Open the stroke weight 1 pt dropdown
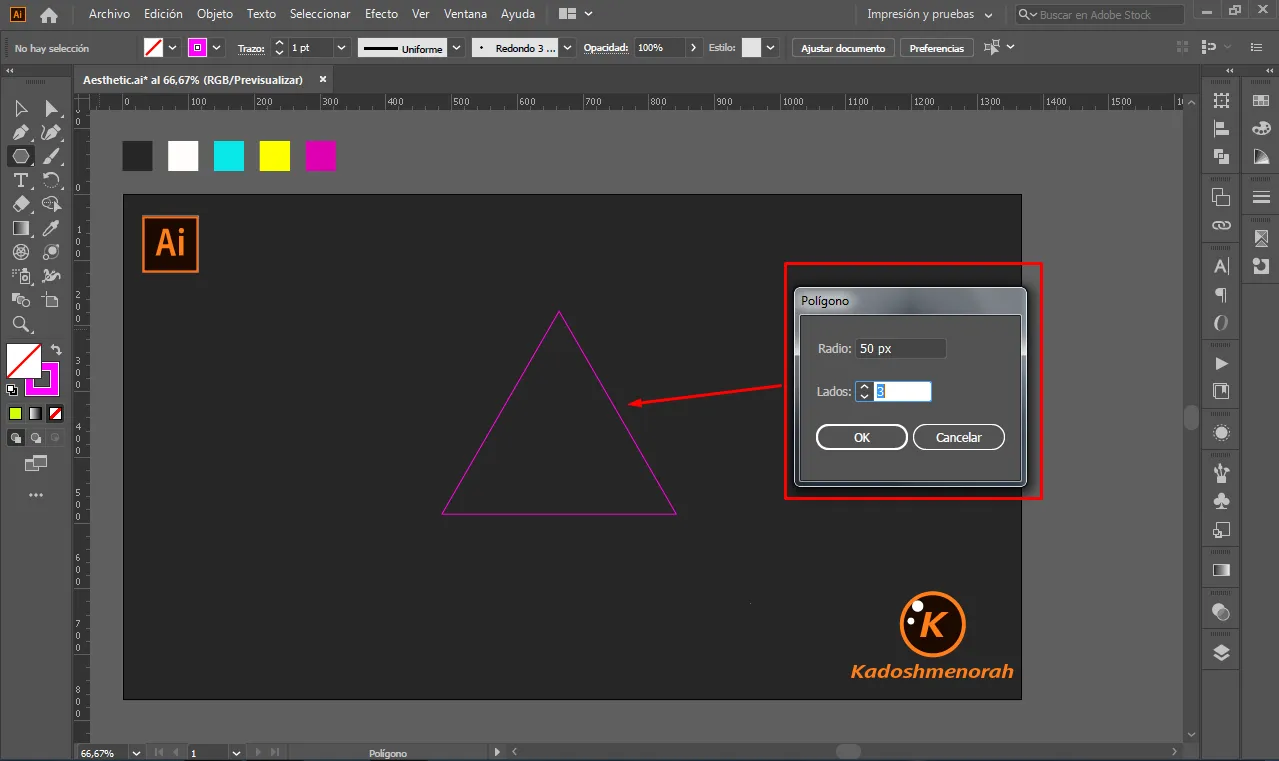The width and height of the screenshot is (1279, 761). point(341,48)
